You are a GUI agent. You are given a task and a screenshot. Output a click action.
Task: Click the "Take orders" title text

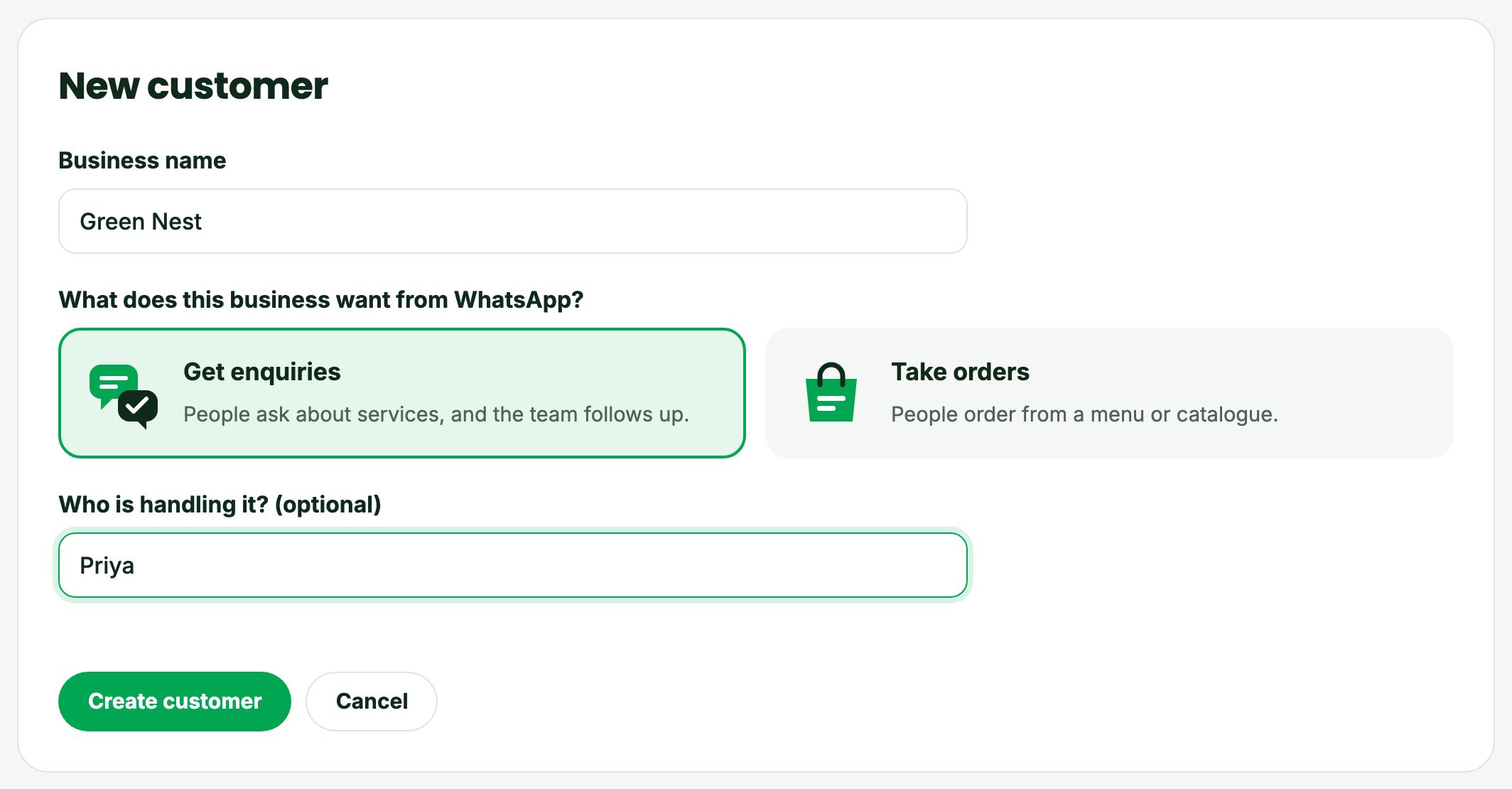[x=960, y=372]
